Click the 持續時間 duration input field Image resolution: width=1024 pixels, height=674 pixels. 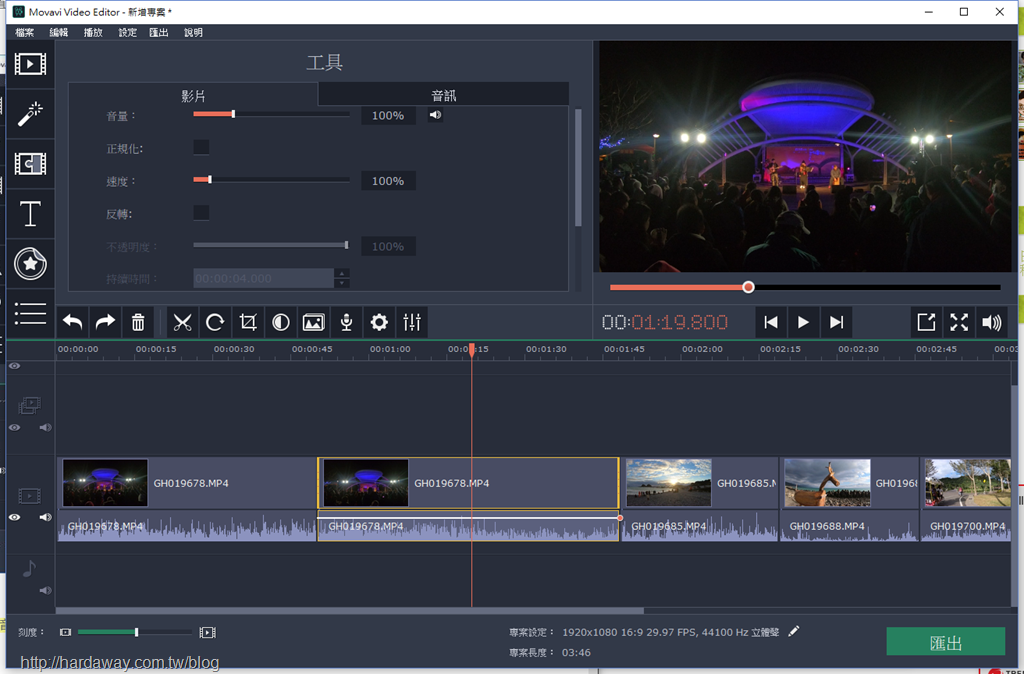pyautogui.click(x=264, y=279)
